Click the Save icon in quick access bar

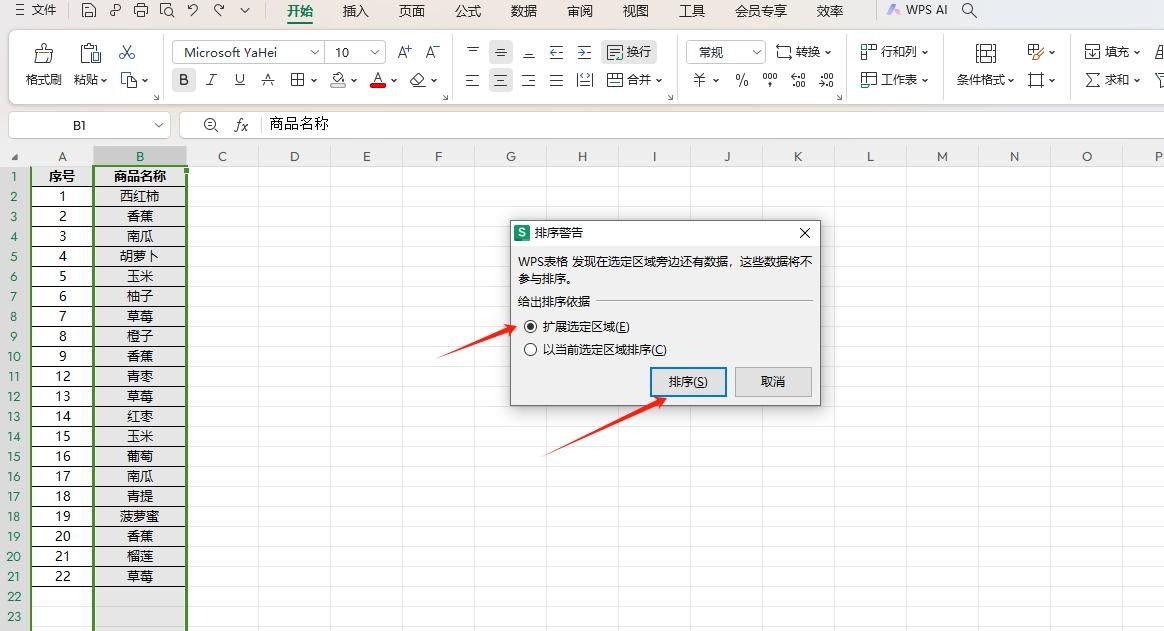[89, 11]
